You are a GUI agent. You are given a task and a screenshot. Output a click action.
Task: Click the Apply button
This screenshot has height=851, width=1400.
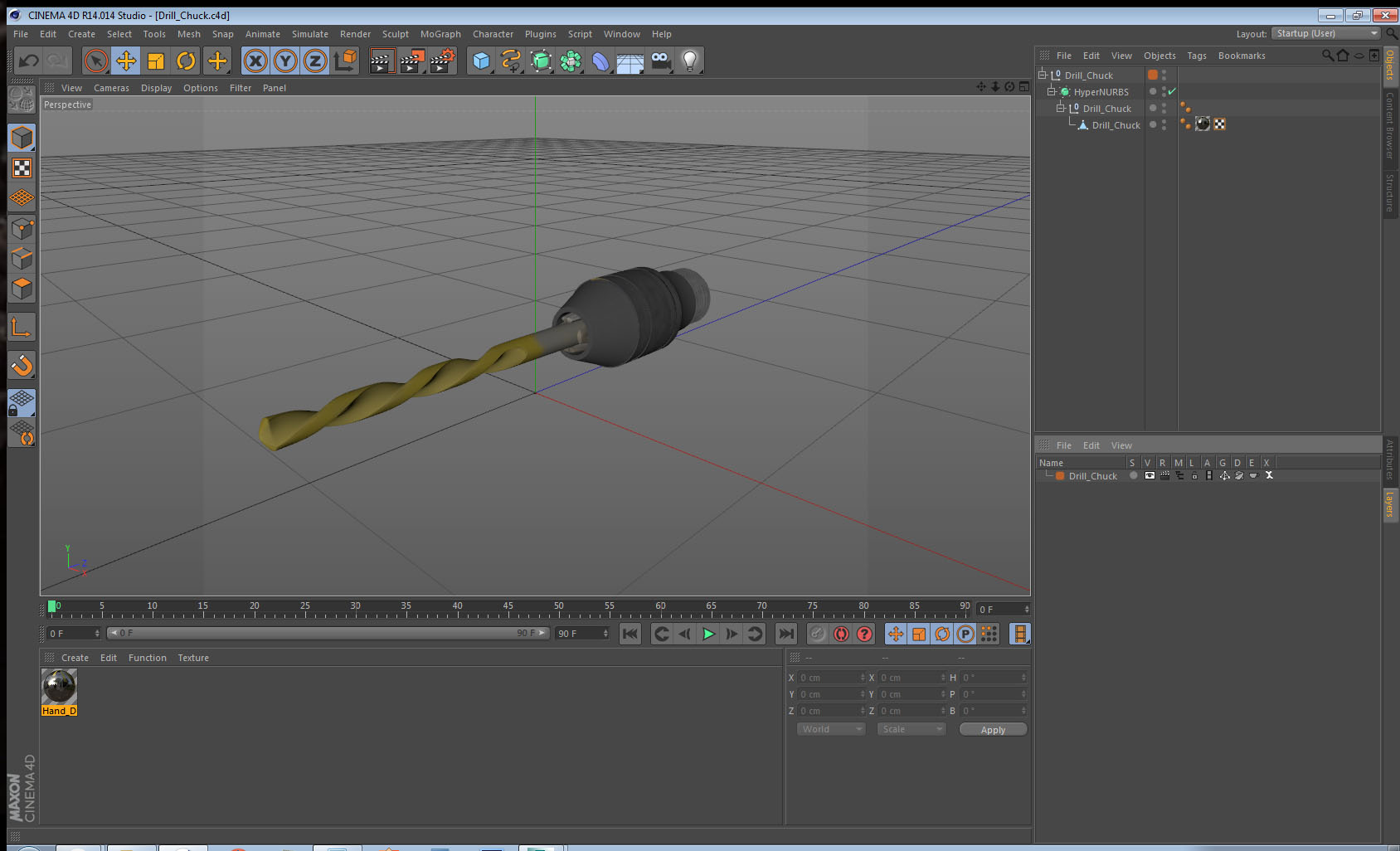click(993, 730)
